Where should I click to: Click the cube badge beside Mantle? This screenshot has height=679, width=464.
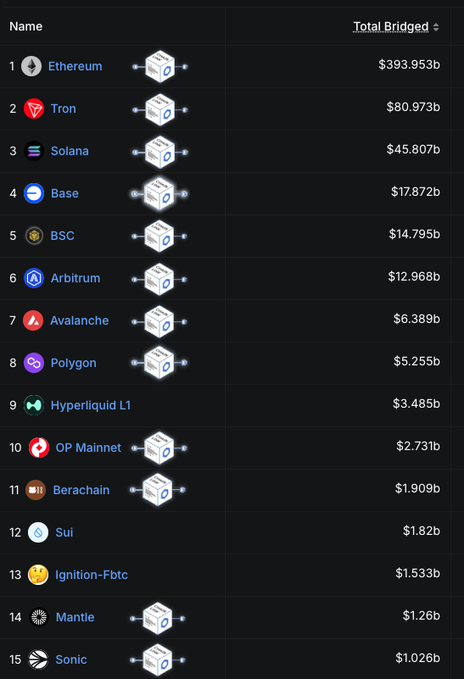click(x=158, y=618)
